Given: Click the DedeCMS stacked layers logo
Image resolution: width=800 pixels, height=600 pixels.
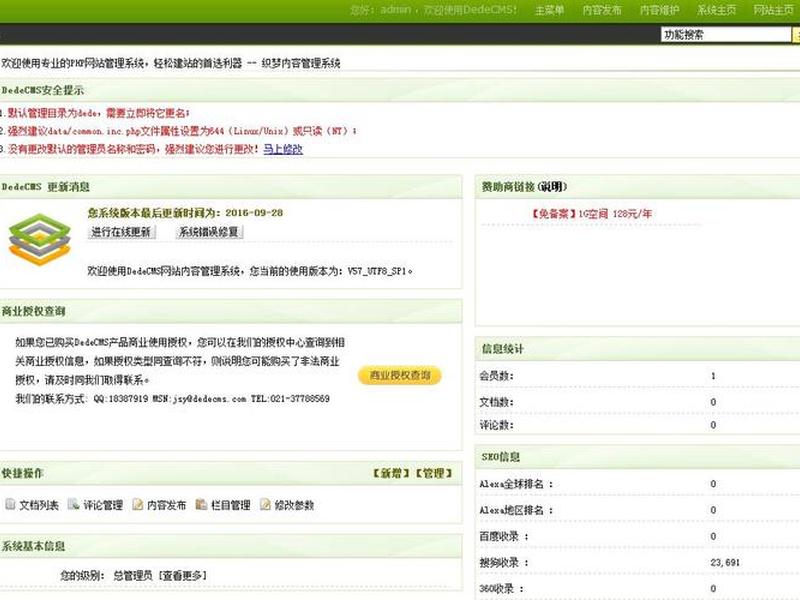Looking at the screenshot, I should [x=39, y=240].
